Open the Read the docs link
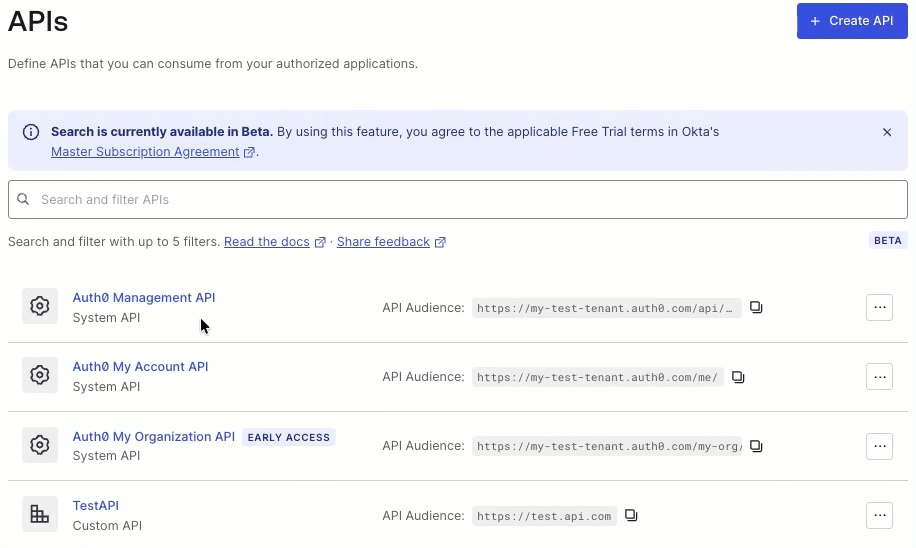916x548 pixels. pyautogui.click(x=266, y=242)
